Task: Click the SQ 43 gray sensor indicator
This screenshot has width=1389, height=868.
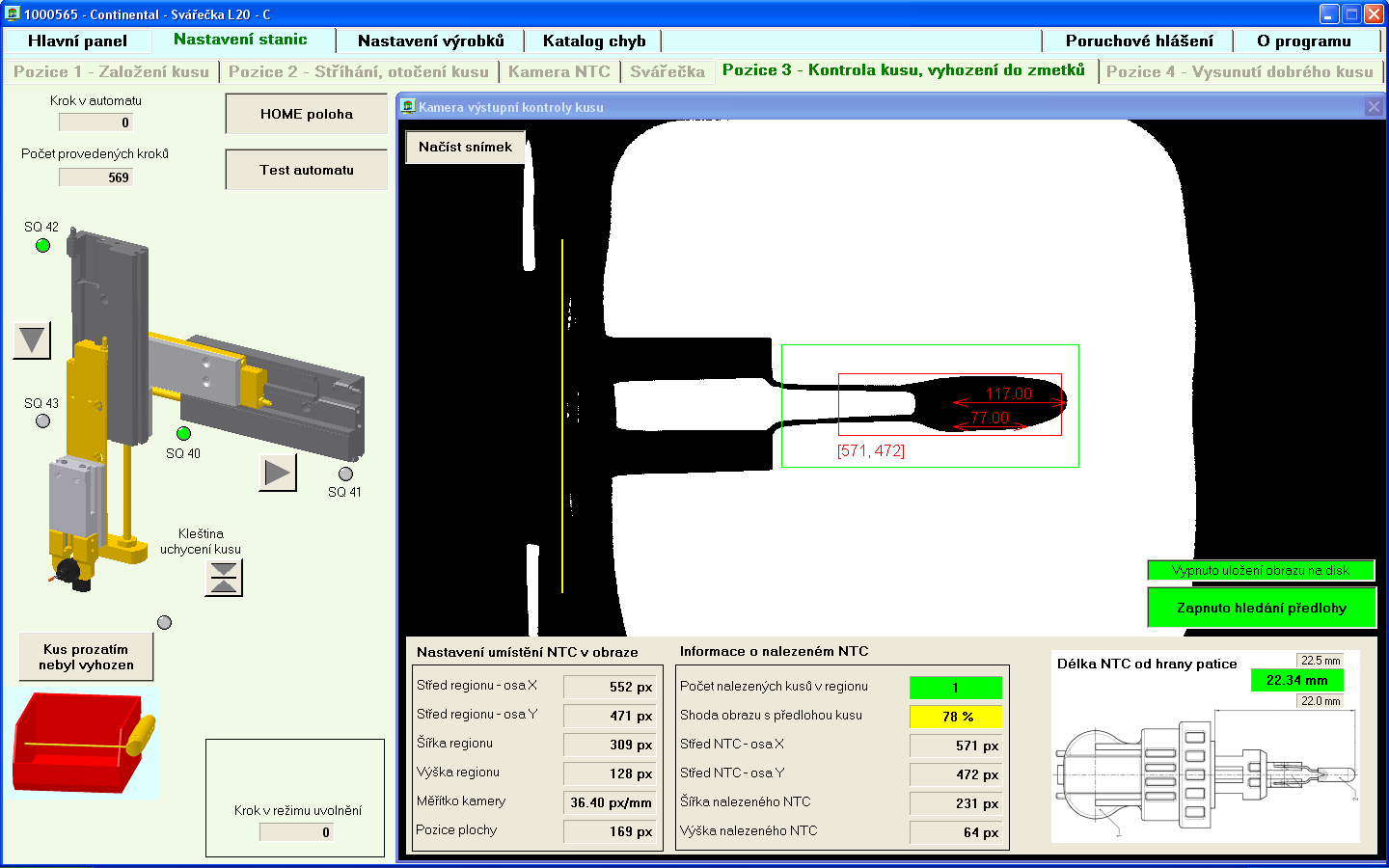Action: coord(42,421)
